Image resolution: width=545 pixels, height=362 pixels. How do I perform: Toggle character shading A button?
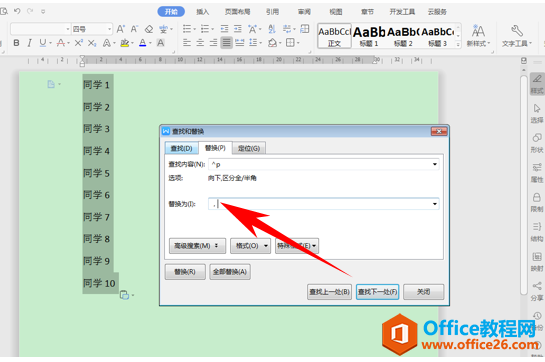tap(160, 43)
